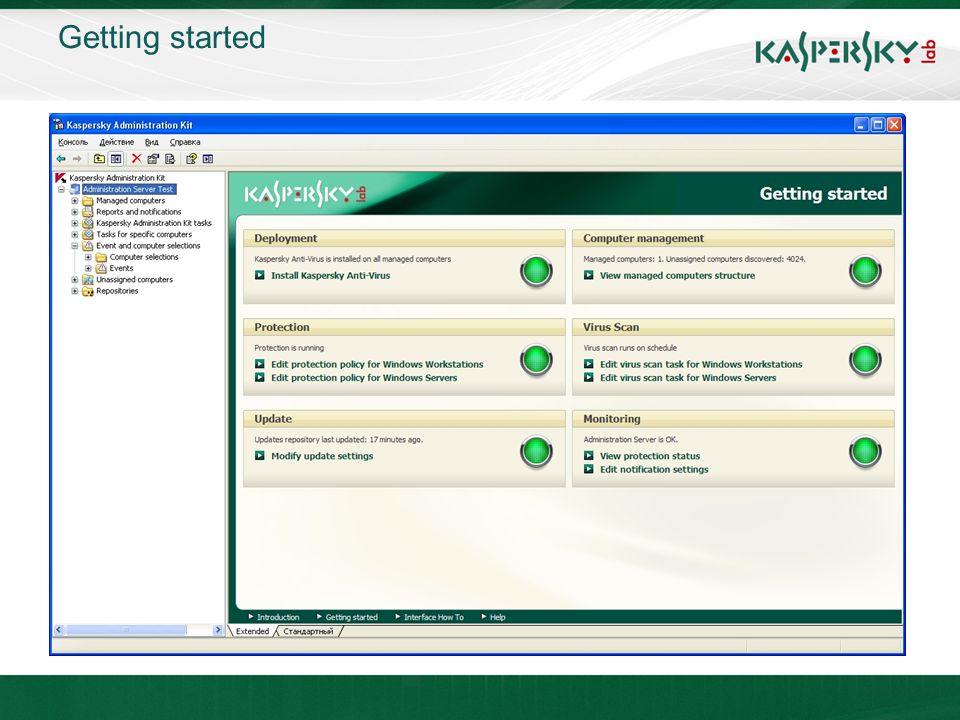Open the Properties toolbar icon

tap(153, 159)
